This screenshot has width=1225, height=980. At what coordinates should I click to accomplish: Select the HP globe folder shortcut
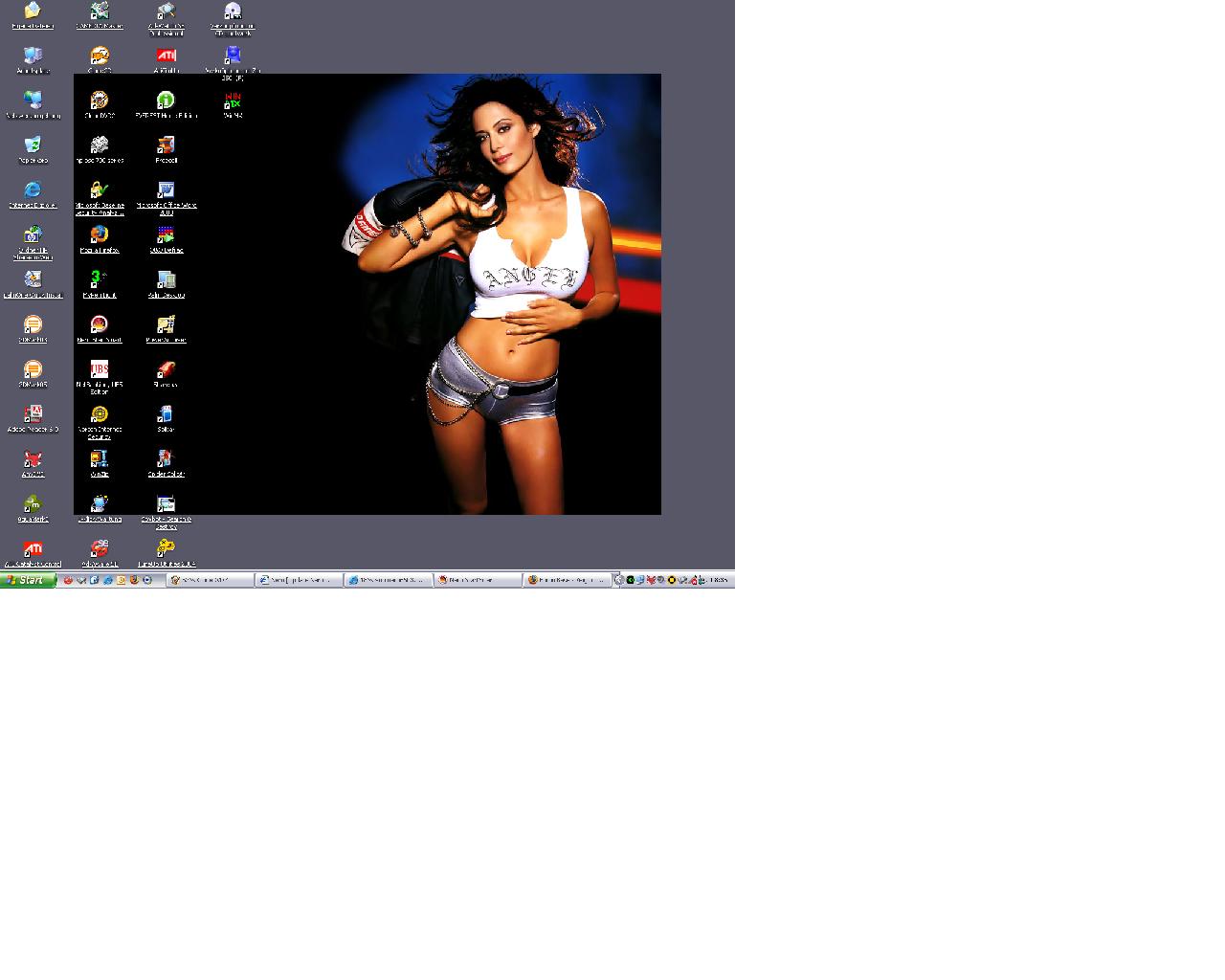click(33, 235)
